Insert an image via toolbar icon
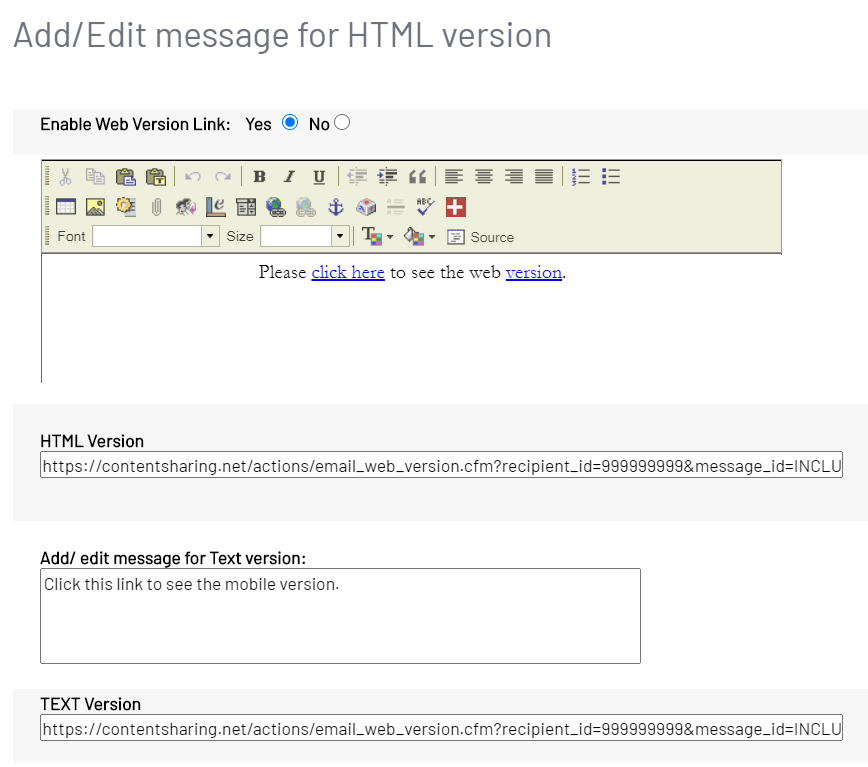 coord(95,207)
